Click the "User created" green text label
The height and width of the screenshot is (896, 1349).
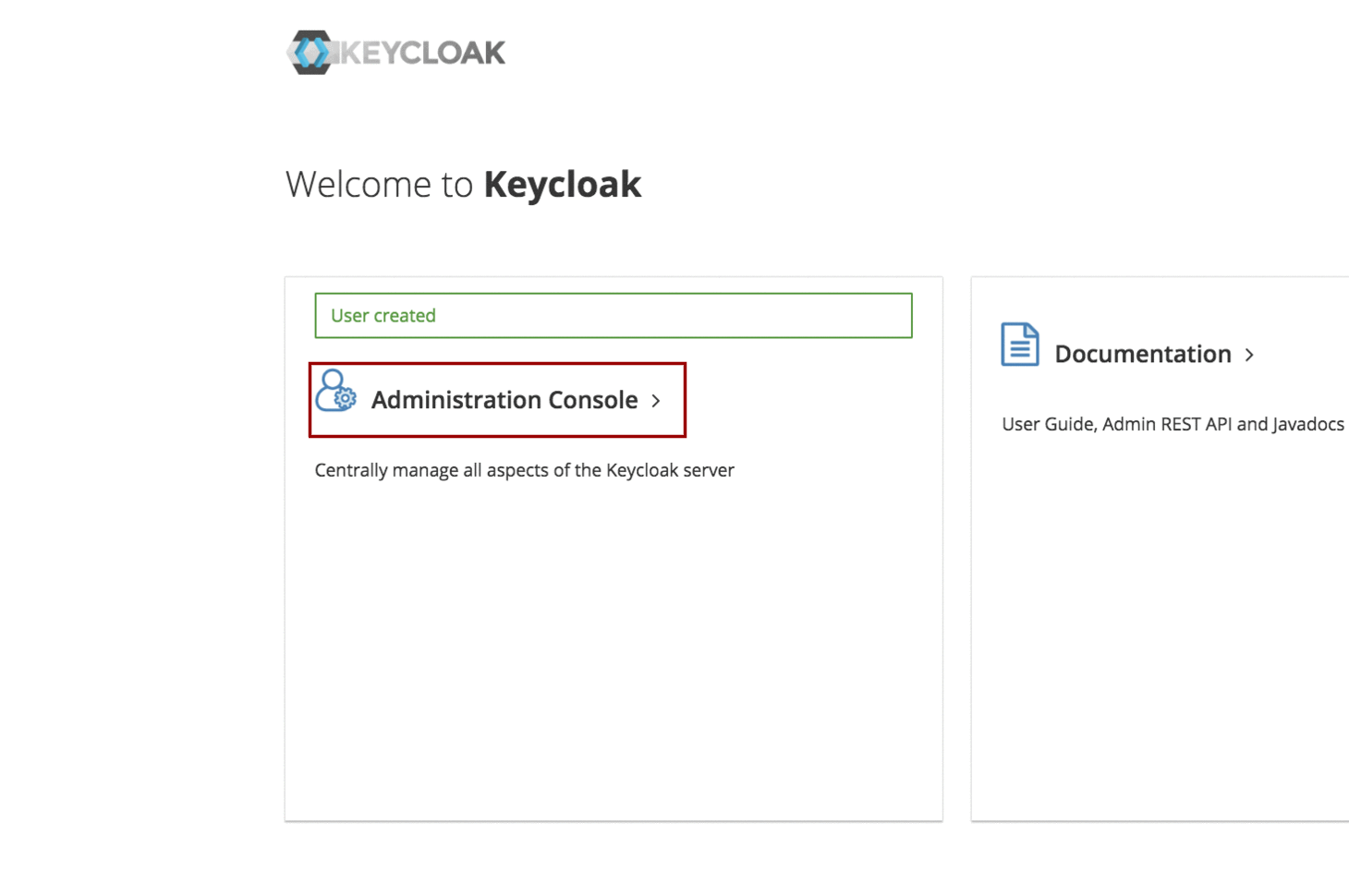tap(383, 316)
